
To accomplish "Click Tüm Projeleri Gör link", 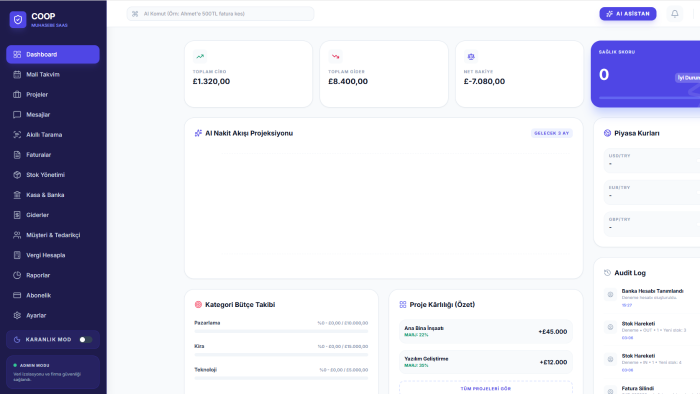I will [x=486, y=388].
